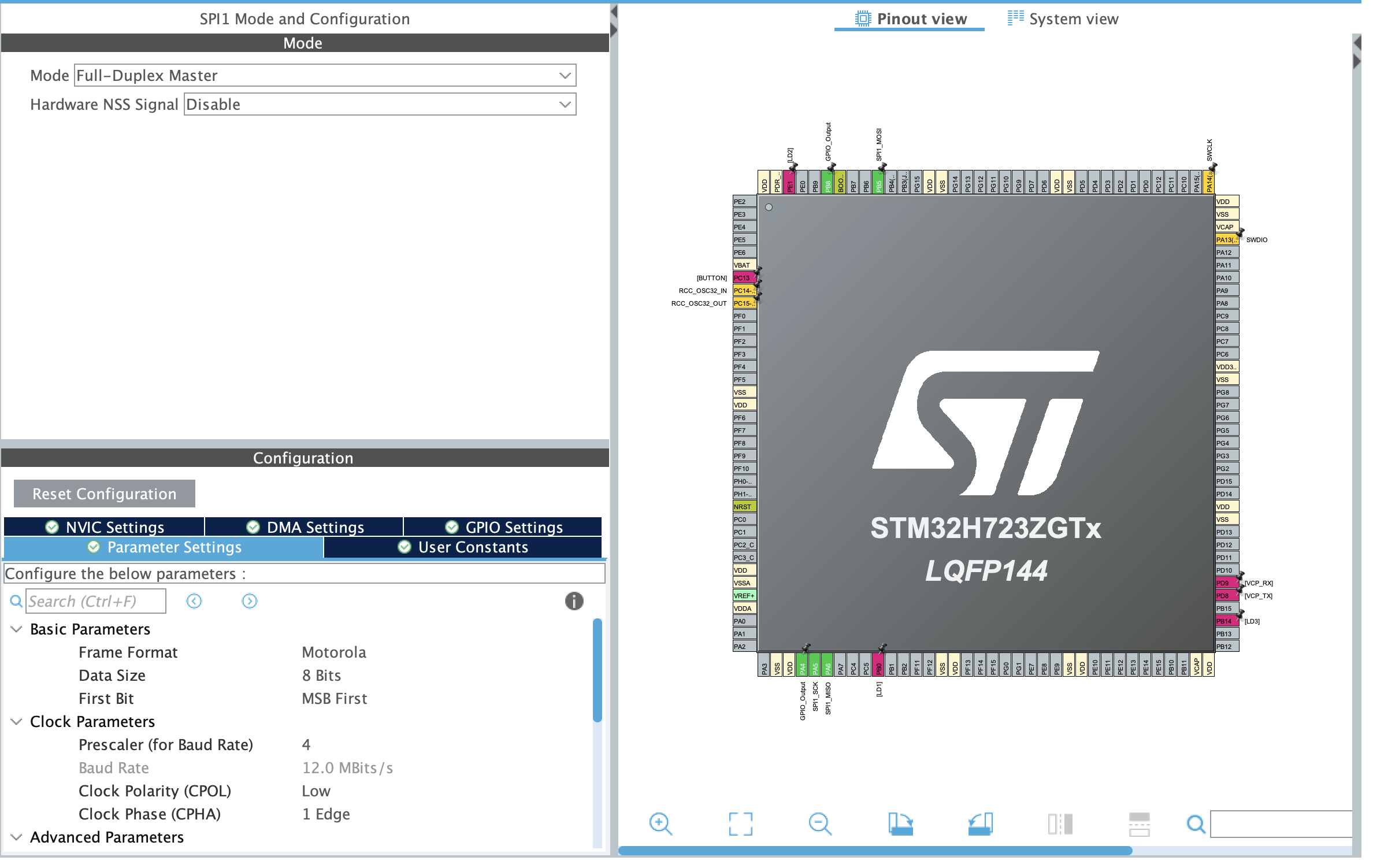This screenshot has height=868, width=1373.
Task: Toggle the PA5 SPI1_SCK pin
Action: [815, 665]
